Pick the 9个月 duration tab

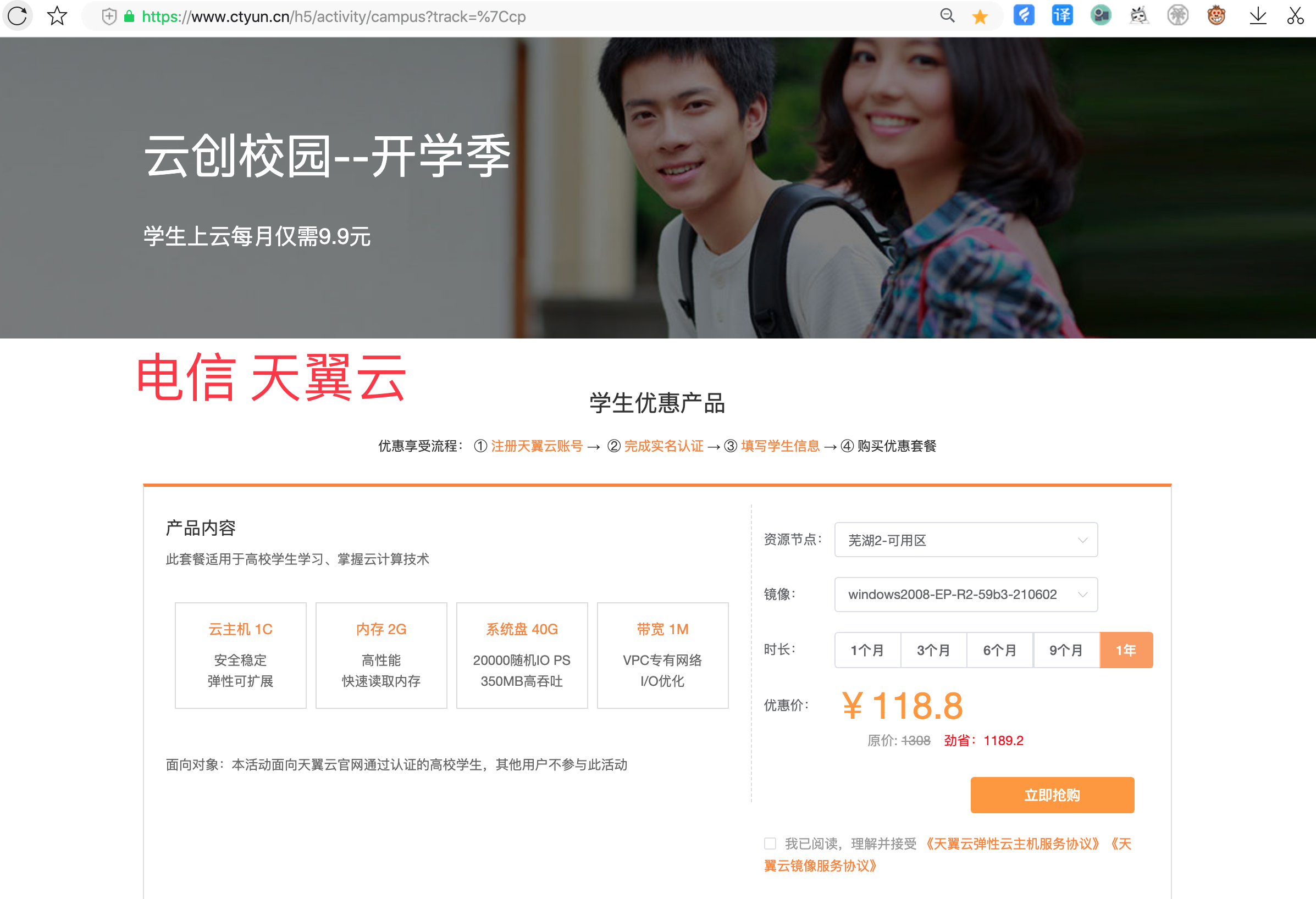coord(1066,650)
